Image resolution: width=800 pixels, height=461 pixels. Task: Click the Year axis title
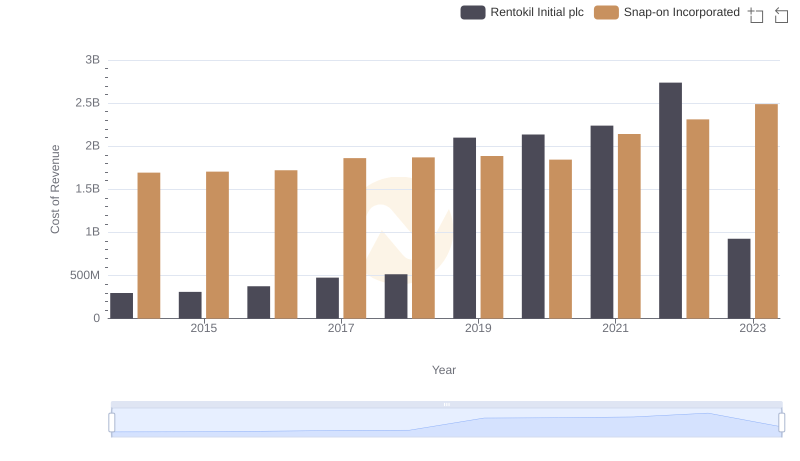click(x=444, y=370)
